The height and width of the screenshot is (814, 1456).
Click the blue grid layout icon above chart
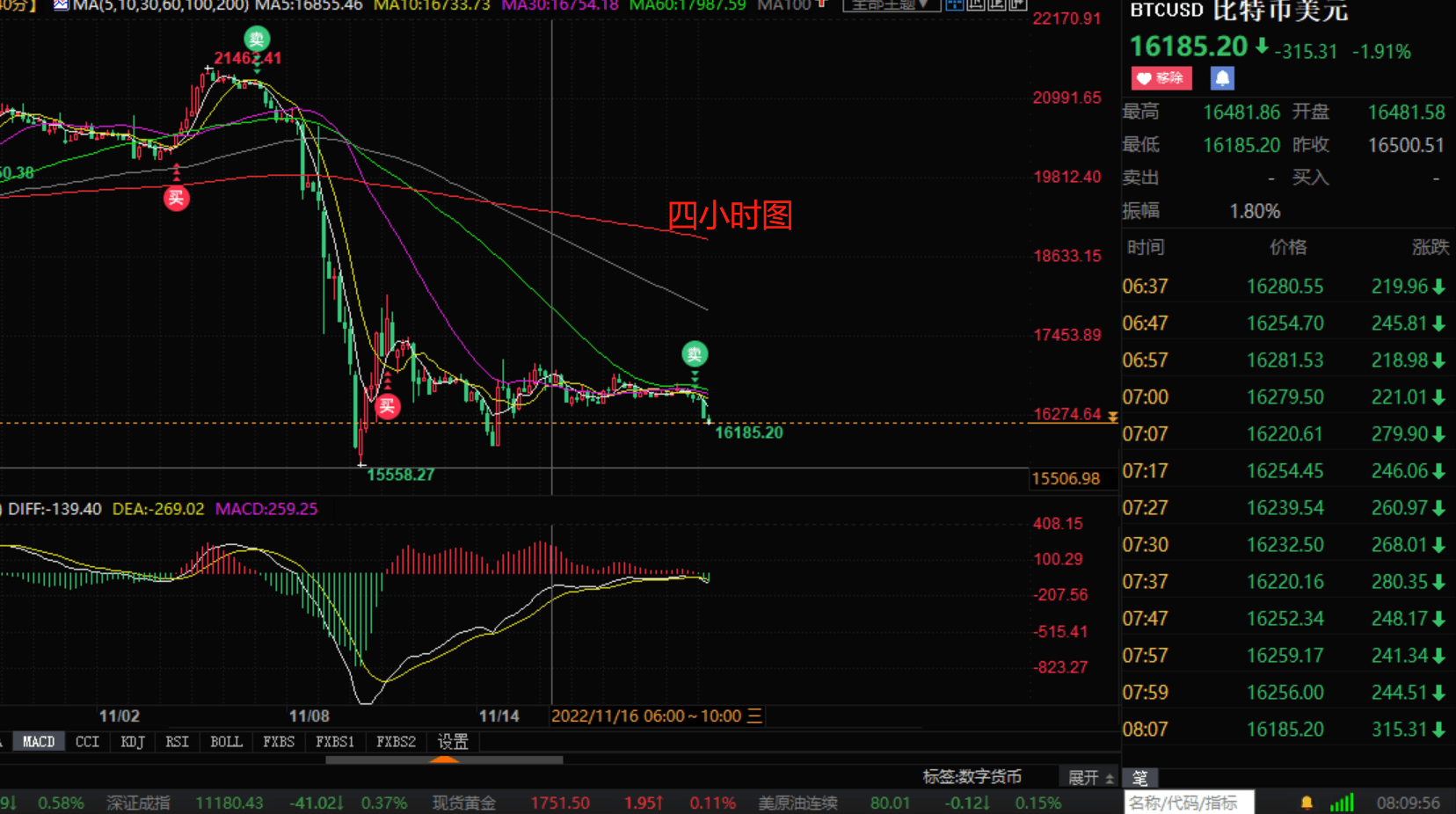pos(954,4)
